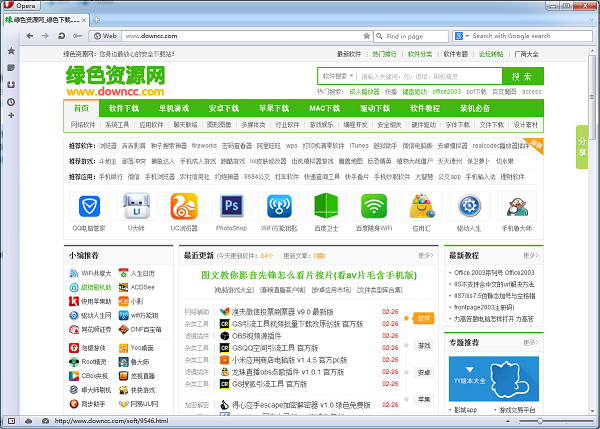The width and height of the screenshot is (600, 429).
Task: Open a new tab with the plus button
Action: pyautogui.click(x=96, y=20)
